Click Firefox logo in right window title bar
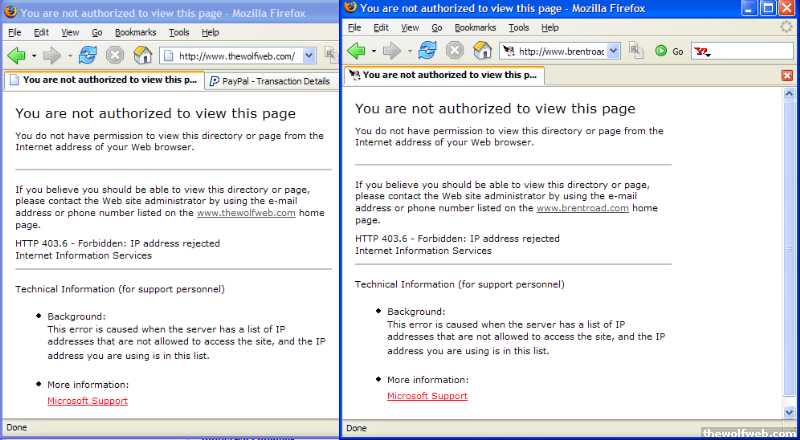This screenshot has width=800, height=440. (350, 7)
